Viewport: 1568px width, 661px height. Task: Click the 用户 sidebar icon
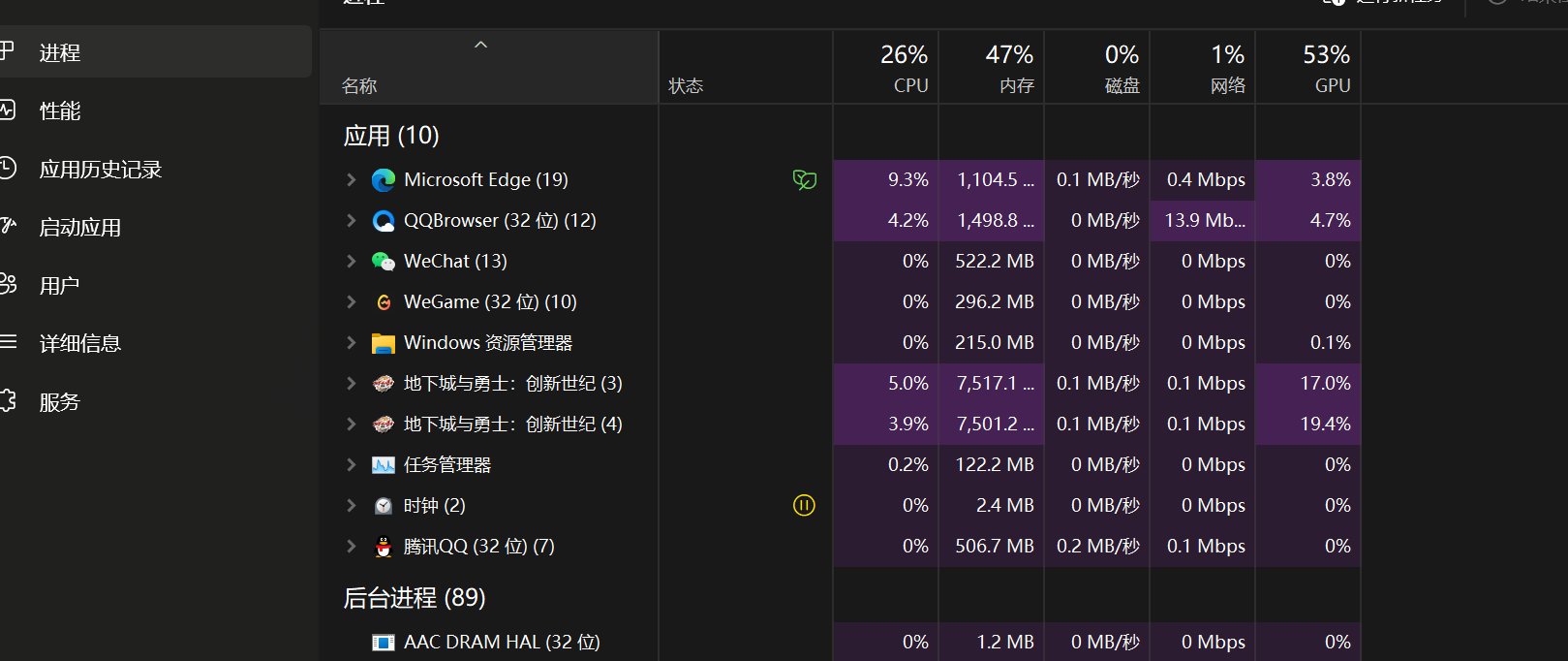[7, 285]
